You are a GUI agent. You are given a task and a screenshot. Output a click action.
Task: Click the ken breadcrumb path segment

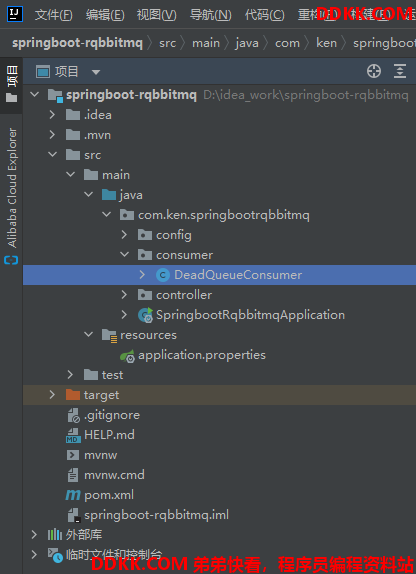coord(326,43)
